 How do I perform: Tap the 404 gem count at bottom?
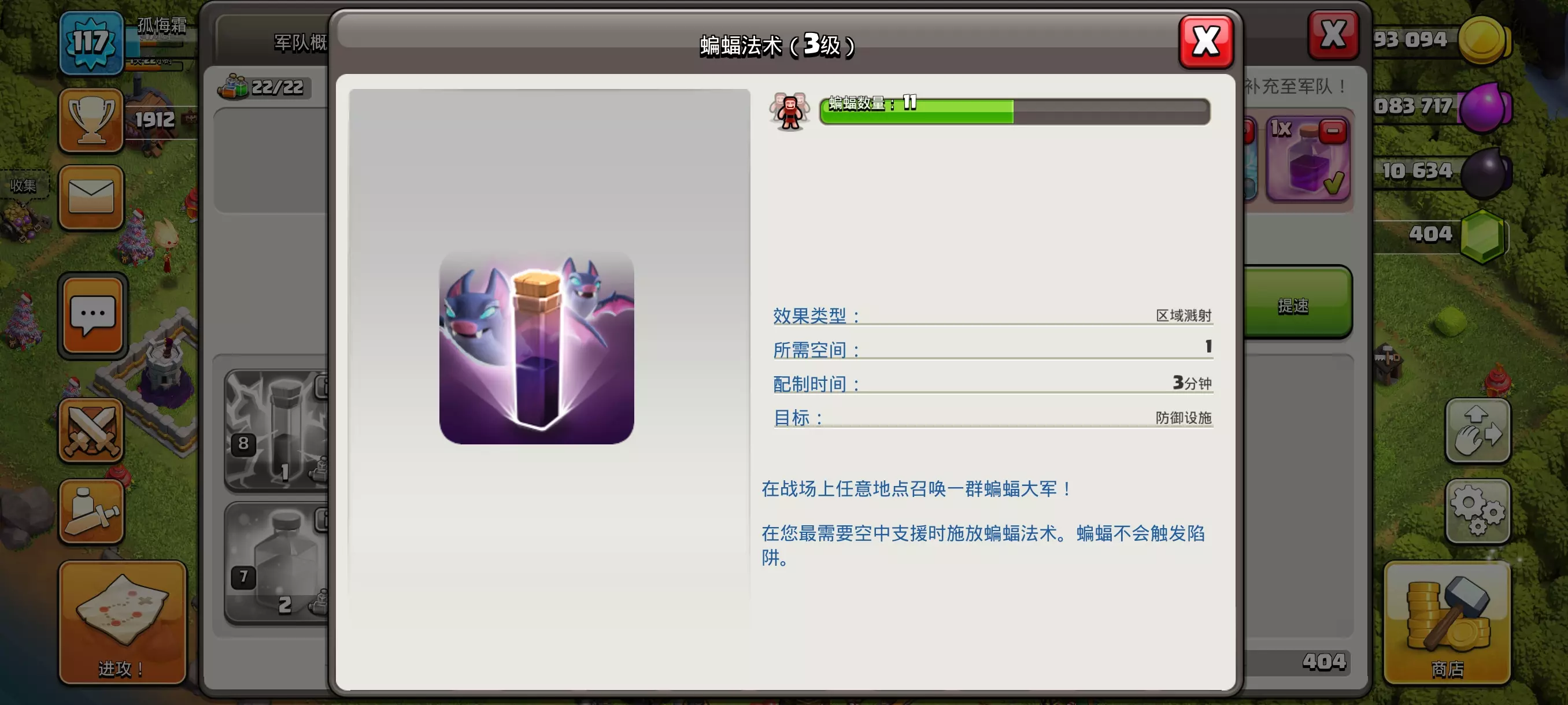1324,661
